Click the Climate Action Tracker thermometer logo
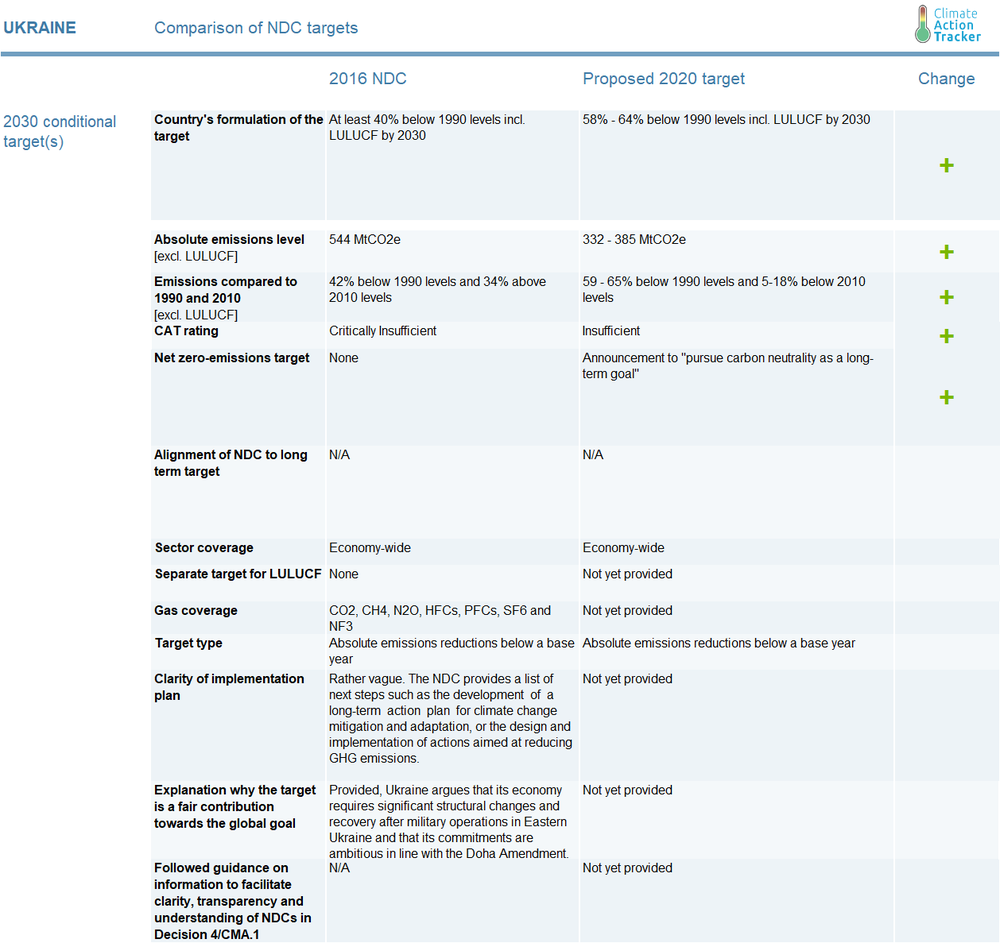This screenshot has height=943, width=1000. [x=948, y=25]
